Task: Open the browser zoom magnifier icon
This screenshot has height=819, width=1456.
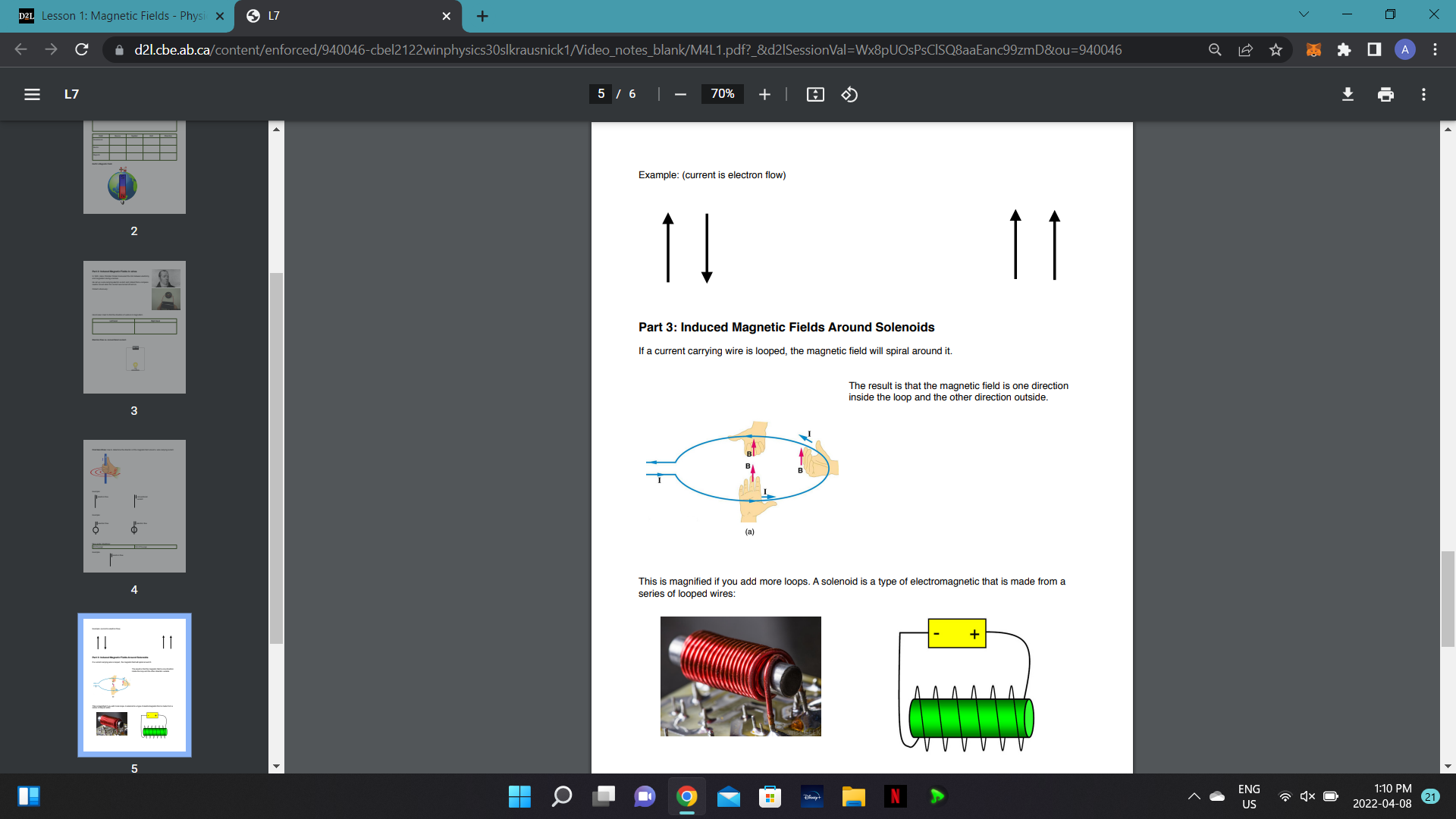Action: pyautogui.click(x=1215, y=49)
